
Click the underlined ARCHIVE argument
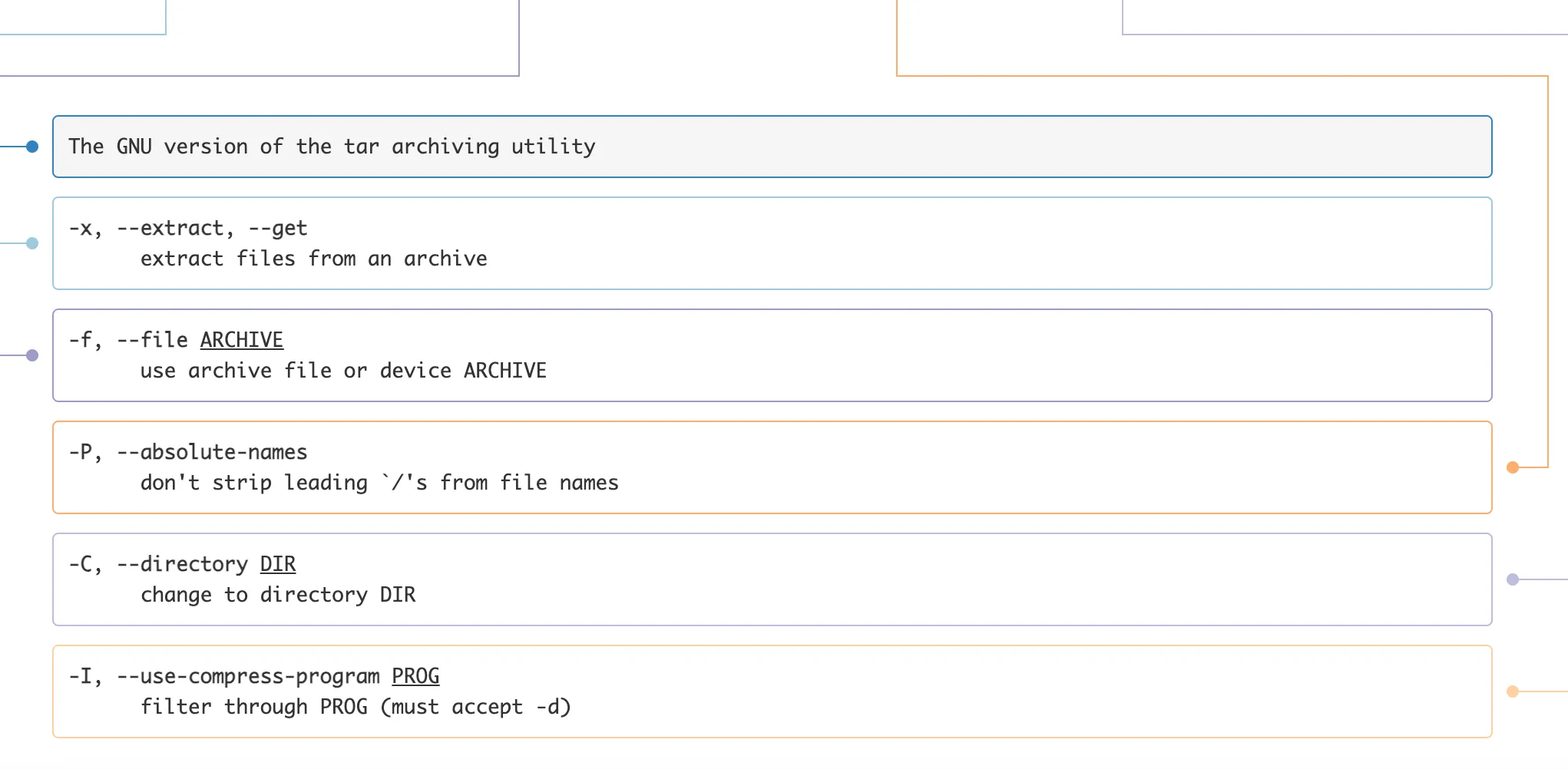click(x=241, y=340)
